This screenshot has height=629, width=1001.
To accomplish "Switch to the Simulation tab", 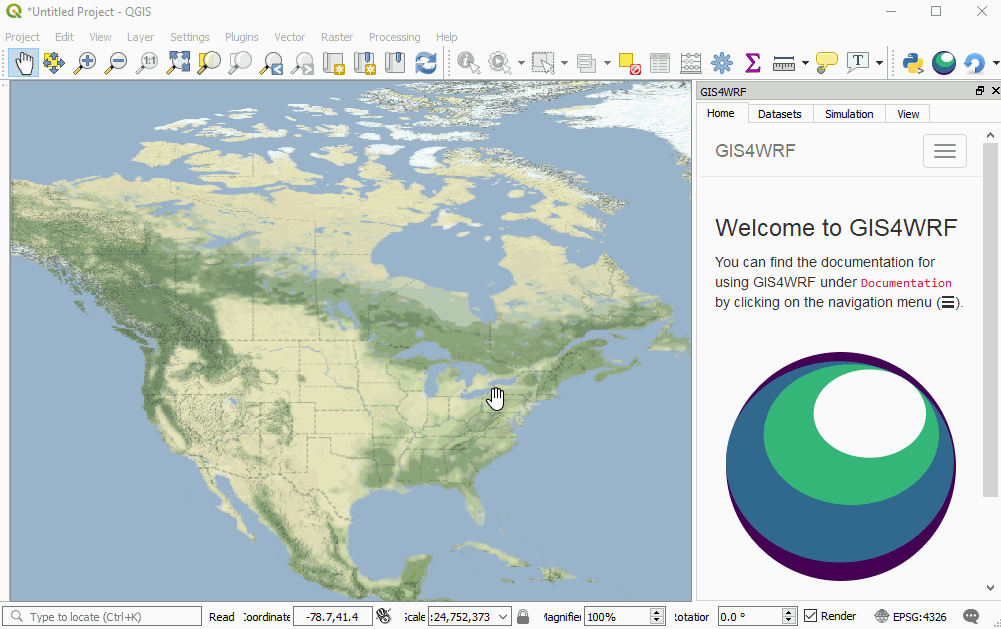I will click(849, 114).
